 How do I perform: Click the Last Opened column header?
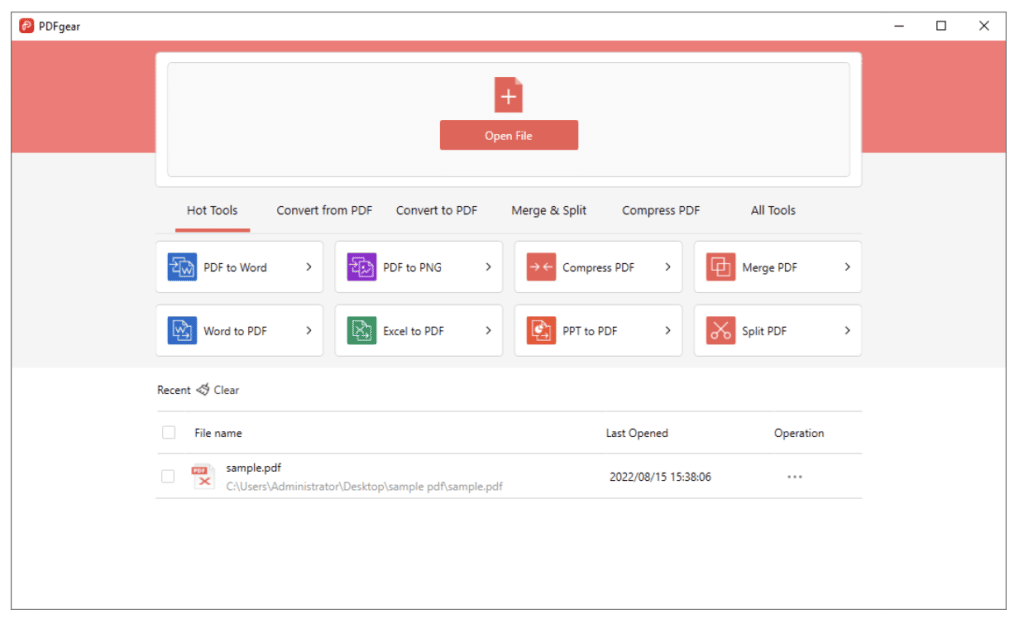[637, 433]
